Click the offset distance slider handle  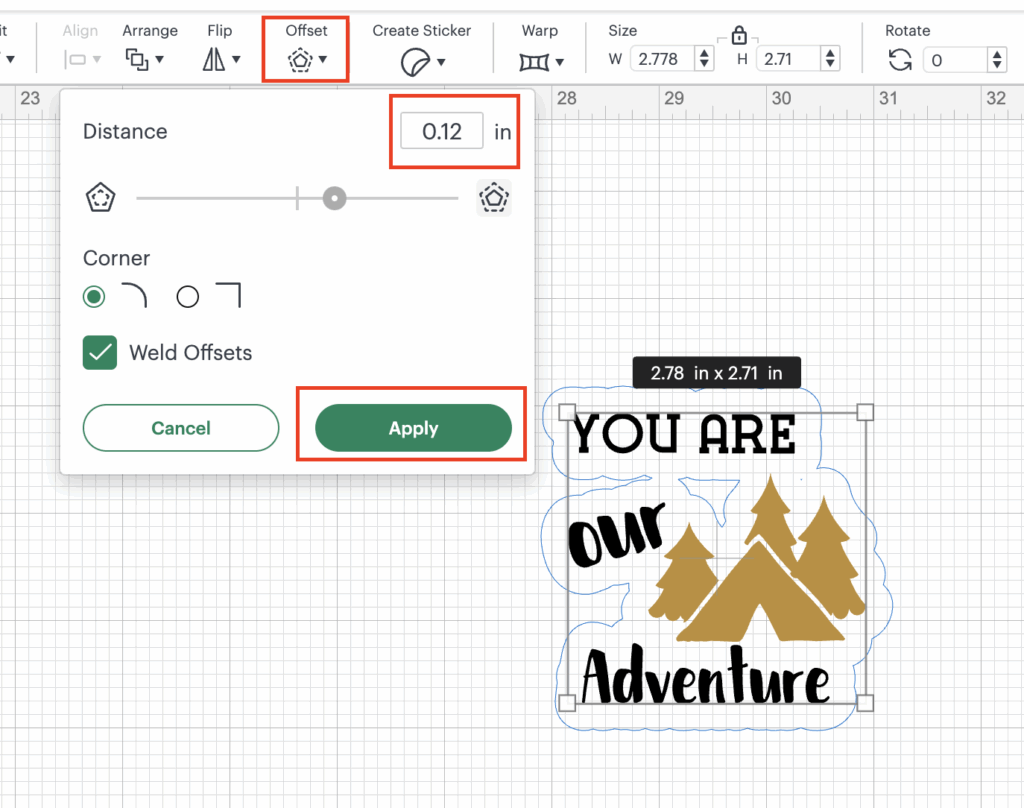pyautogui.click(x=334, y=198)
